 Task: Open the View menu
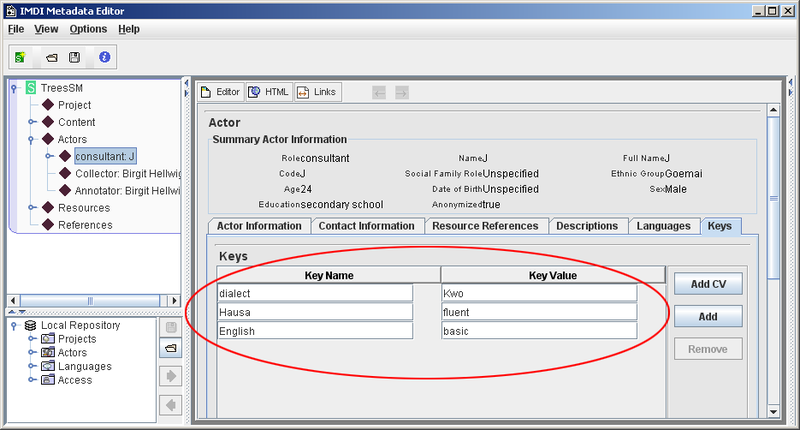(46, 29)
